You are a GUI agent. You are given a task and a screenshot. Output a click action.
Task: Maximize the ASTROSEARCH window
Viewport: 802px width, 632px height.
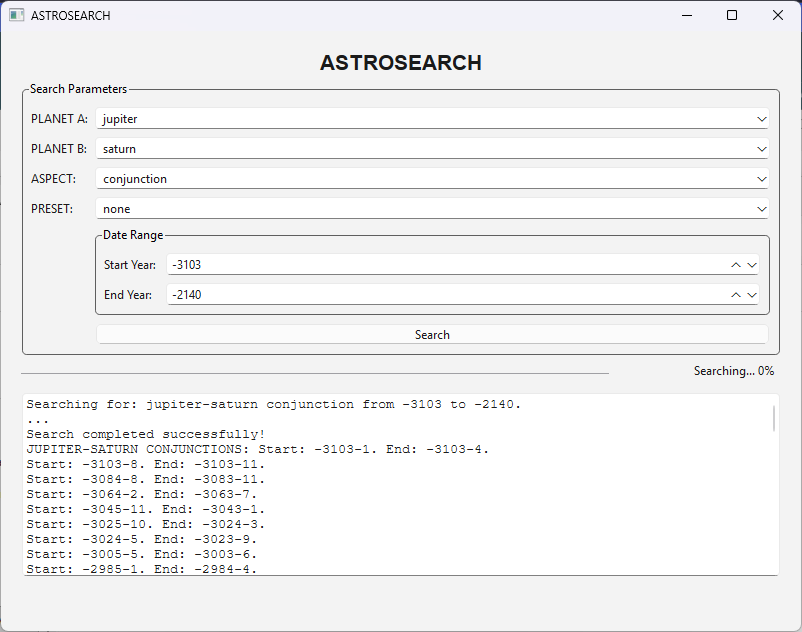coord(732,15)
